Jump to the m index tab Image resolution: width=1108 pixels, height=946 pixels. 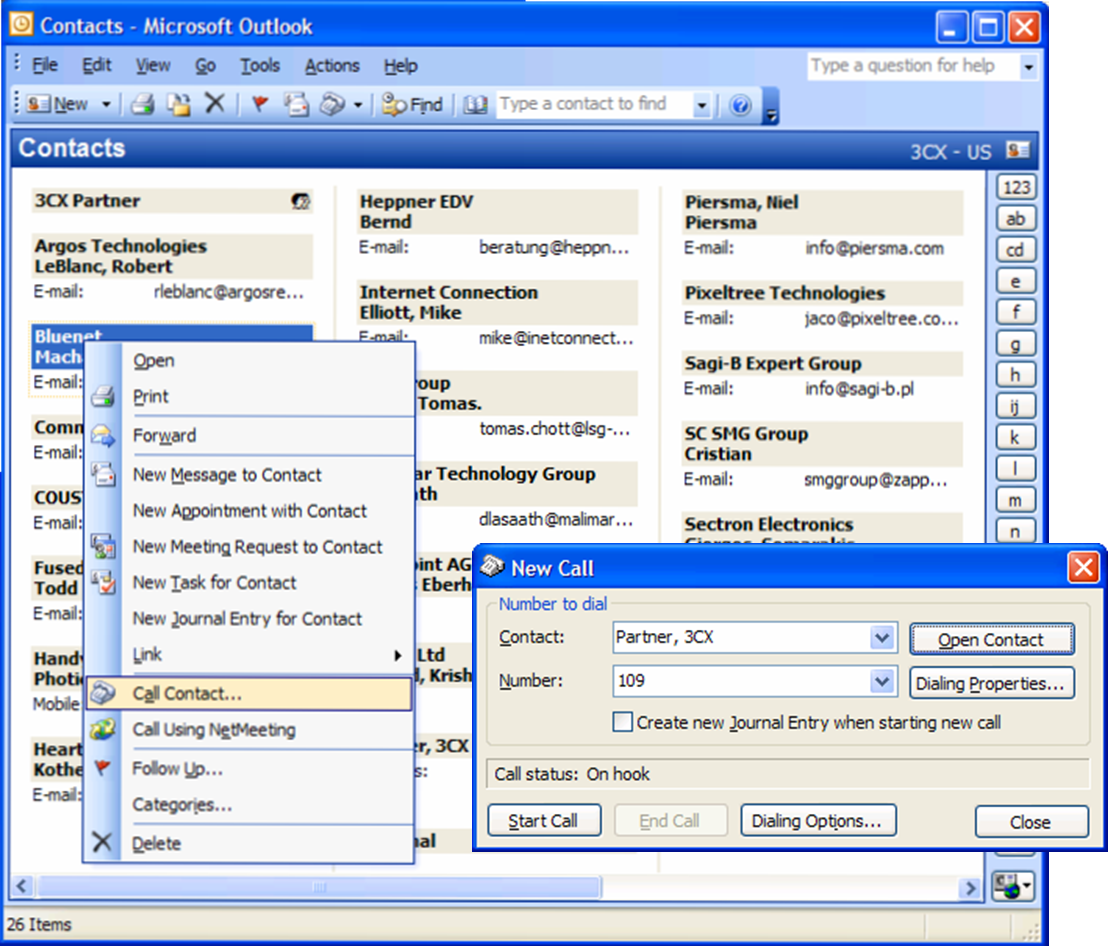click(x=1016, y=499)
